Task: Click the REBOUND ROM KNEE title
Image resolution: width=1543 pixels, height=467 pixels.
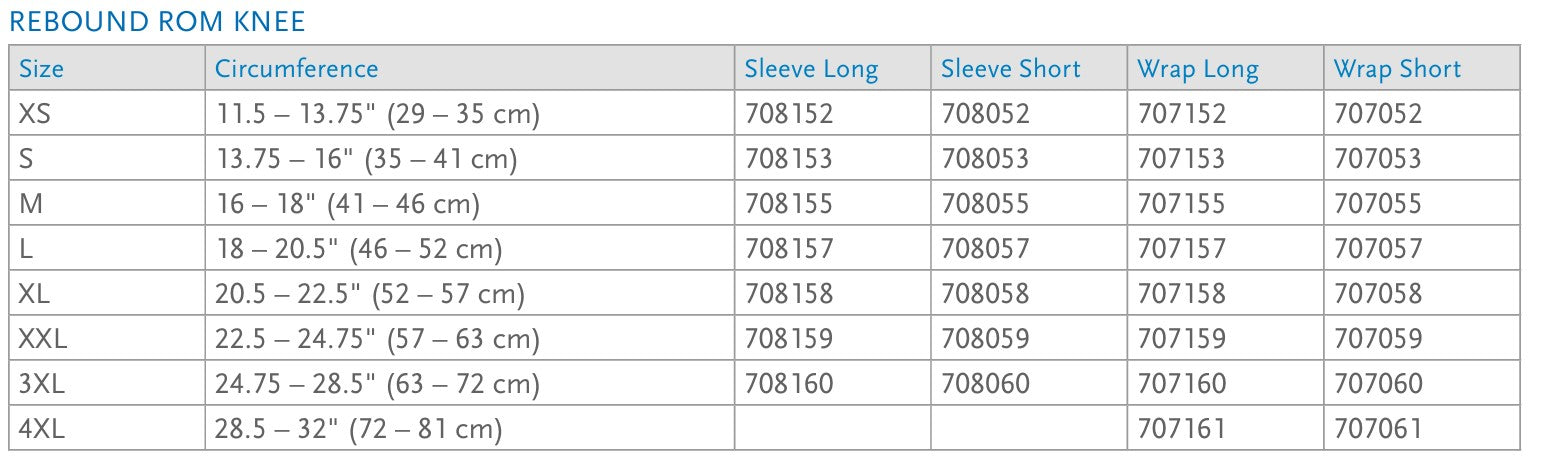Action: click(157, 21)
